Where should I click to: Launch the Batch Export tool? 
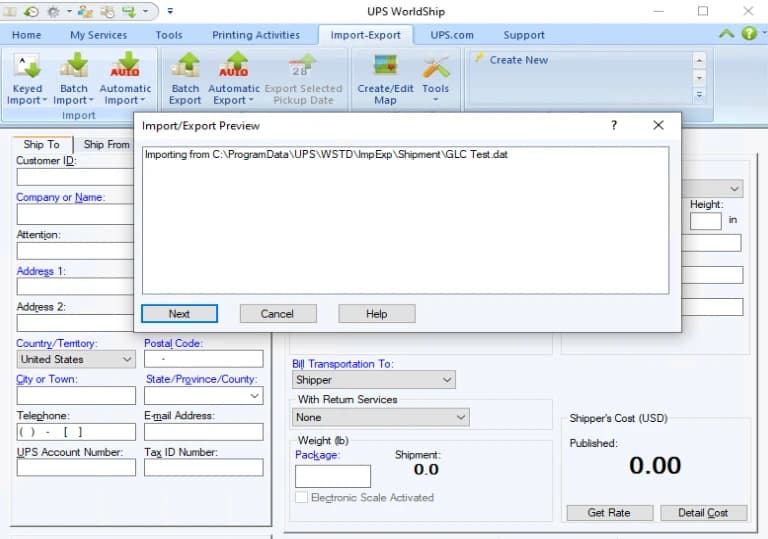(x=185, y=79)
